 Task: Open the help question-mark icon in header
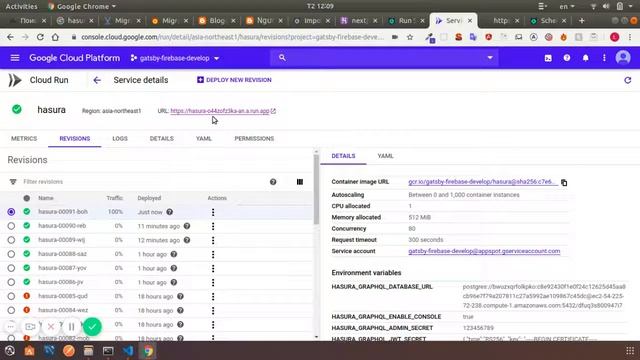[x=567, y=58]
